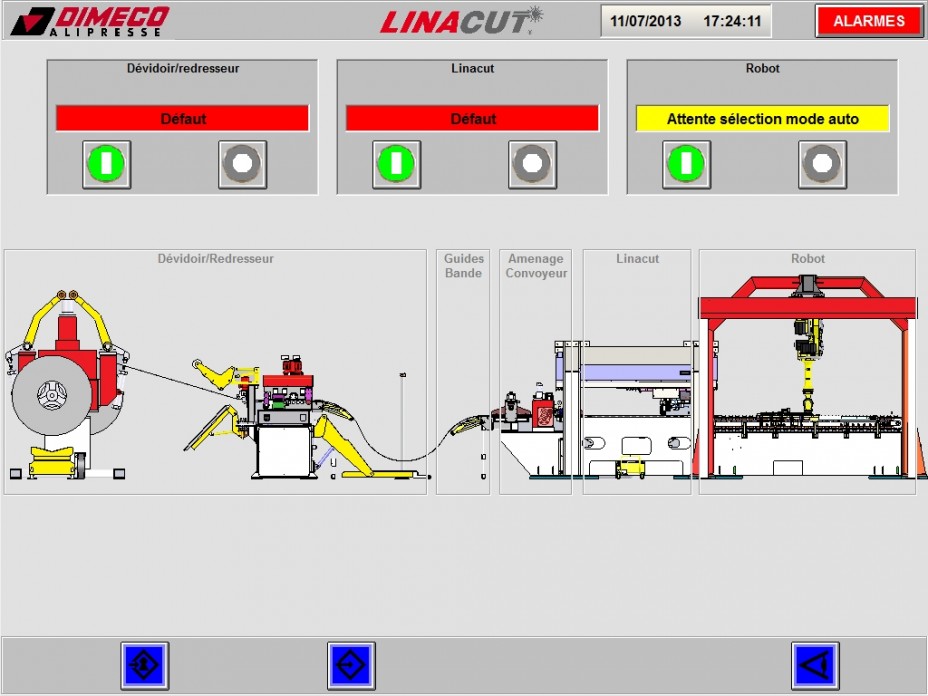Screen dimensions: 928x696
Task: Click the Linacut title logo
Action: 462,21
